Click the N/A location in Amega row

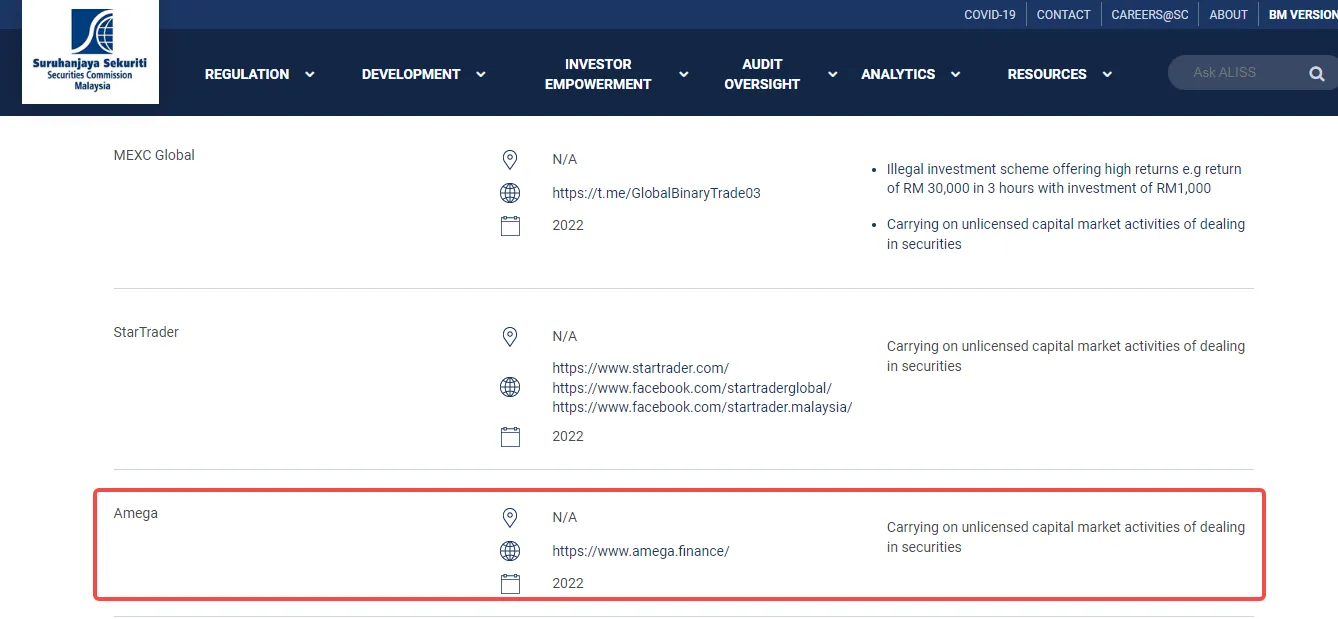(565, 517)
